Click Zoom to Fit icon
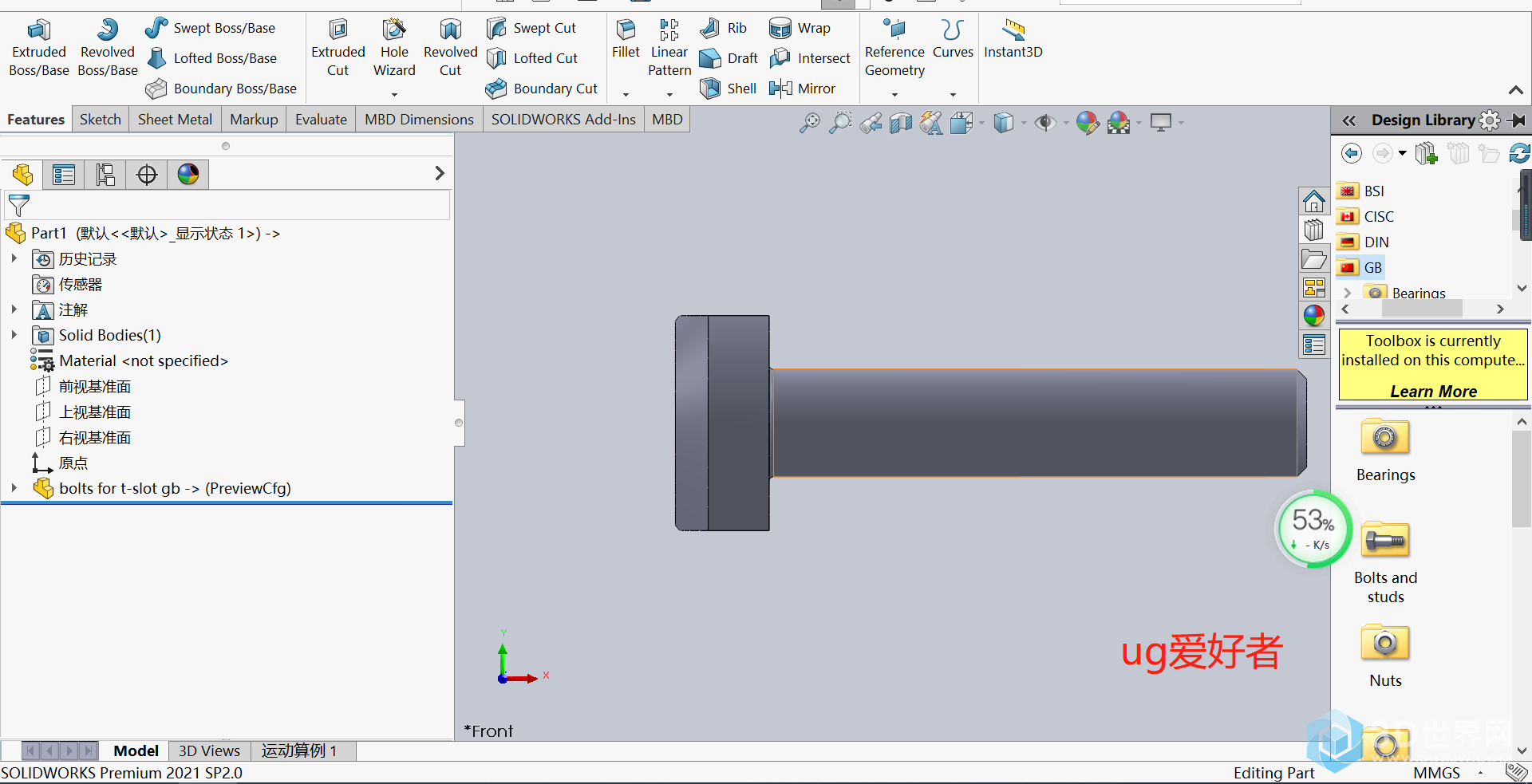This screenshot has width=1532, height=784. (x=809, y=123)
